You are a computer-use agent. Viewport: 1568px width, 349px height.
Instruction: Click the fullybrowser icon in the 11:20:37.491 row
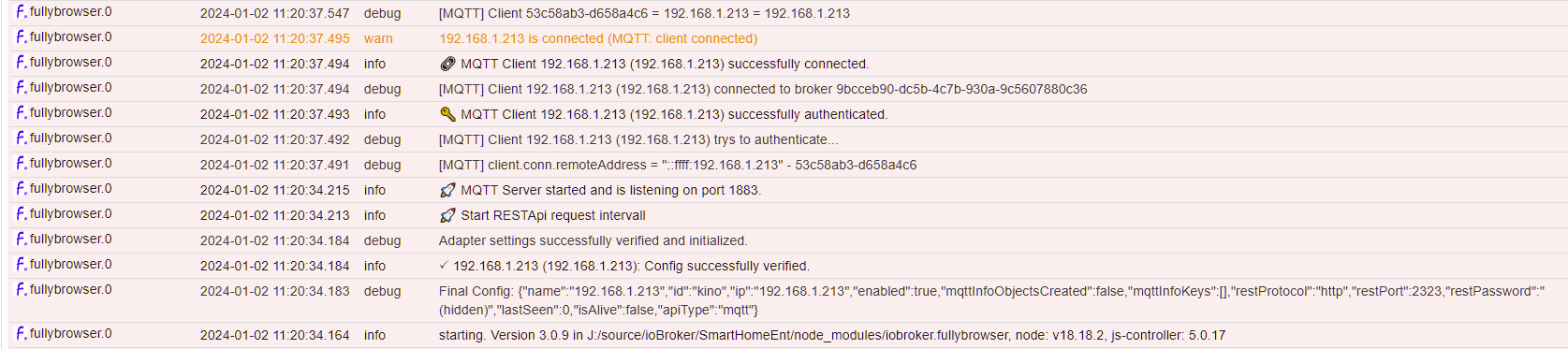pyautogui.click(x=21, y=164)
